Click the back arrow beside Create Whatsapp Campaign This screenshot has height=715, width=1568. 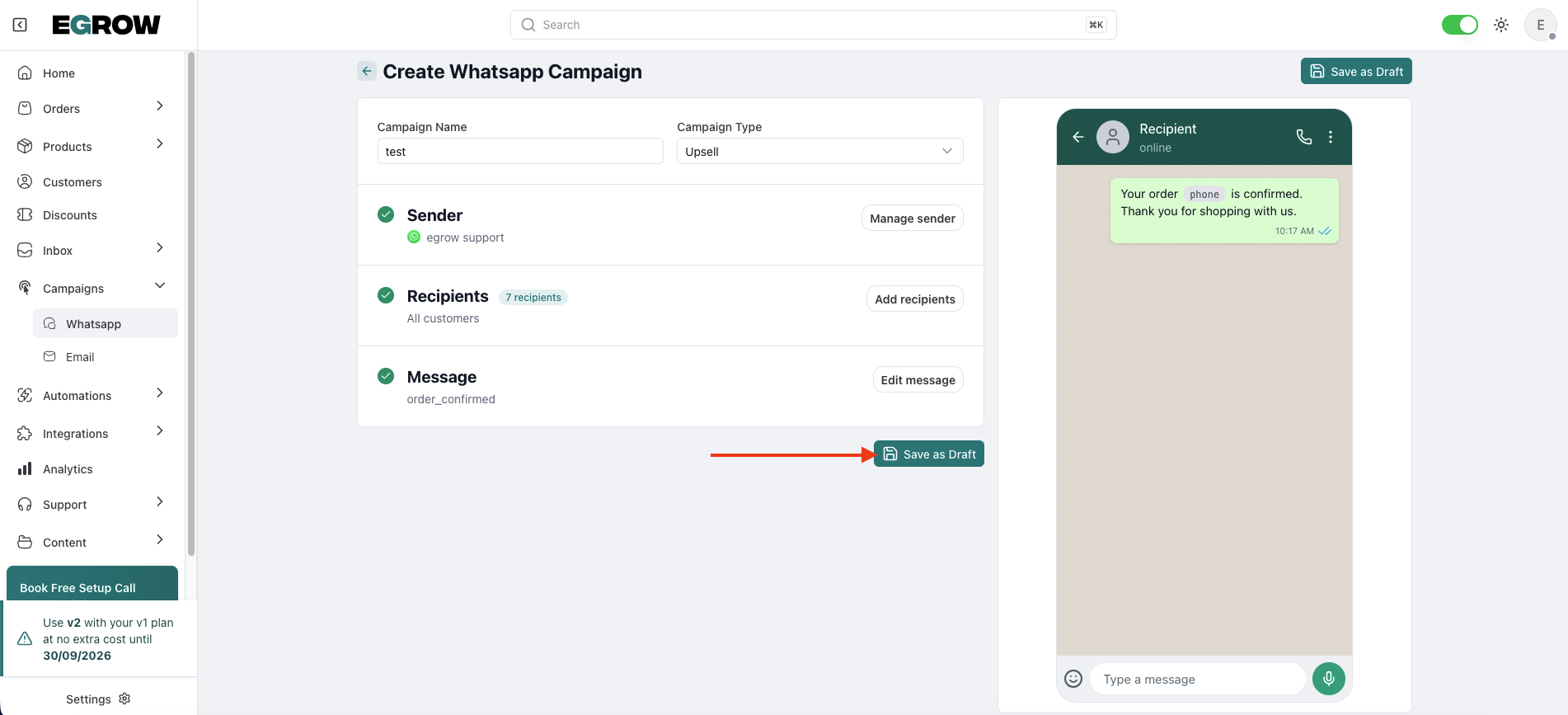coord(367,71)
